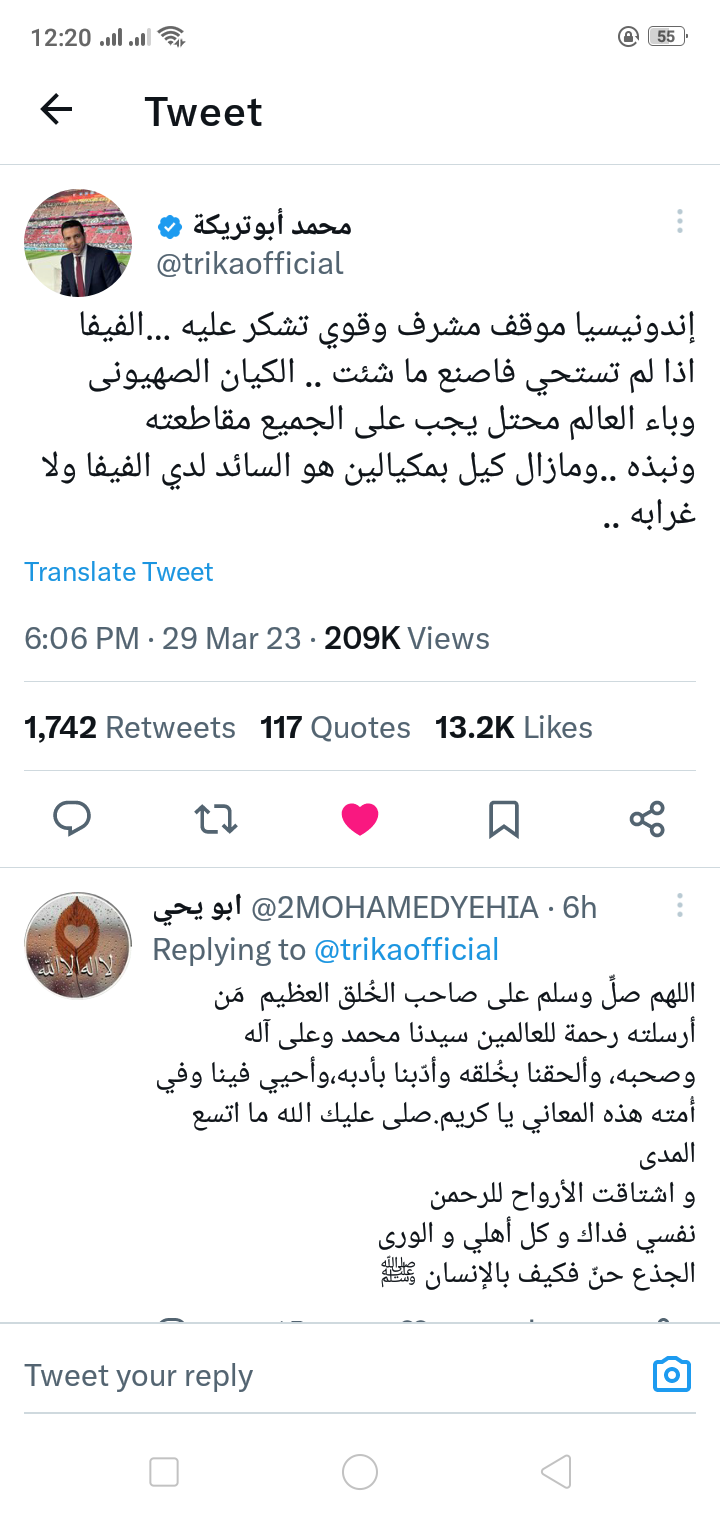Image resolution: width=720 pixels, height=1520 pixels.
Task: View the 117 Quotes list
Action: point(335,728)
